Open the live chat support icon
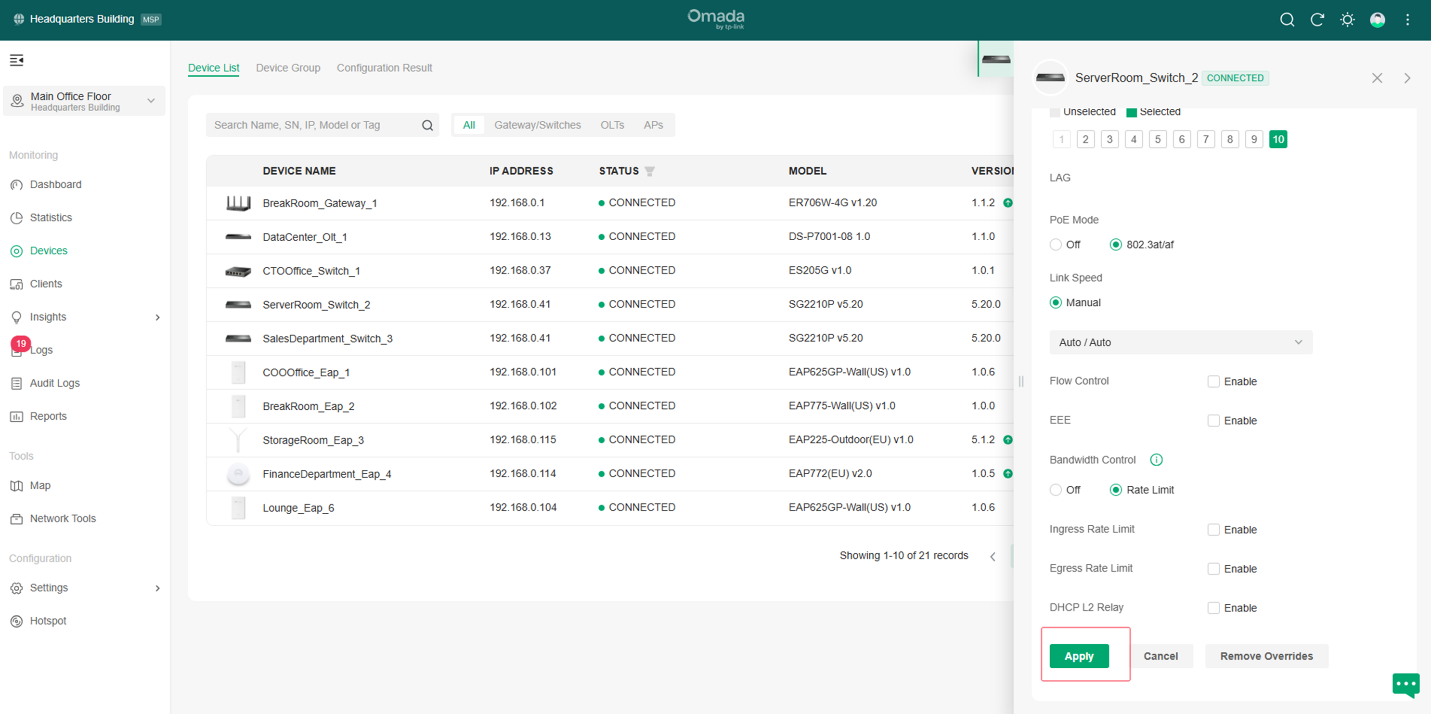 coord(1406,685)
